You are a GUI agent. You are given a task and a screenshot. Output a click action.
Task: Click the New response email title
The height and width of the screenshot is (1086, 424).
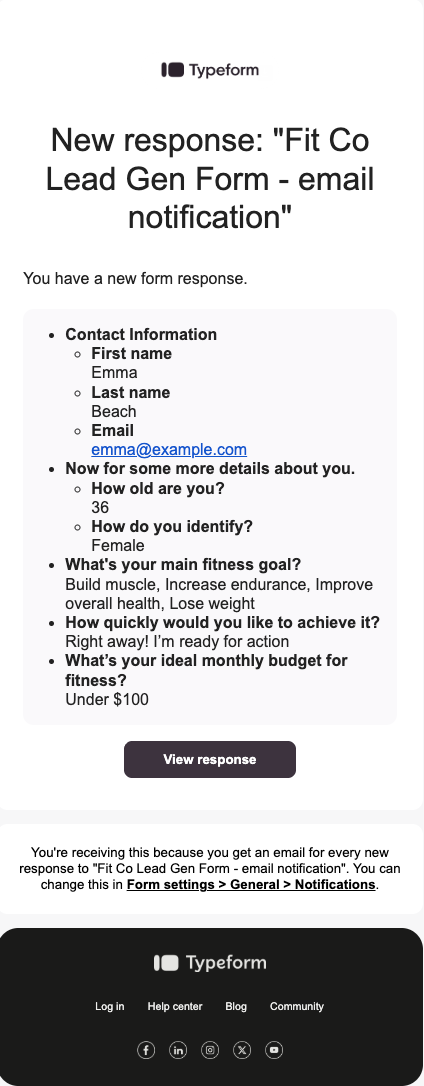(x=210, y=179)
